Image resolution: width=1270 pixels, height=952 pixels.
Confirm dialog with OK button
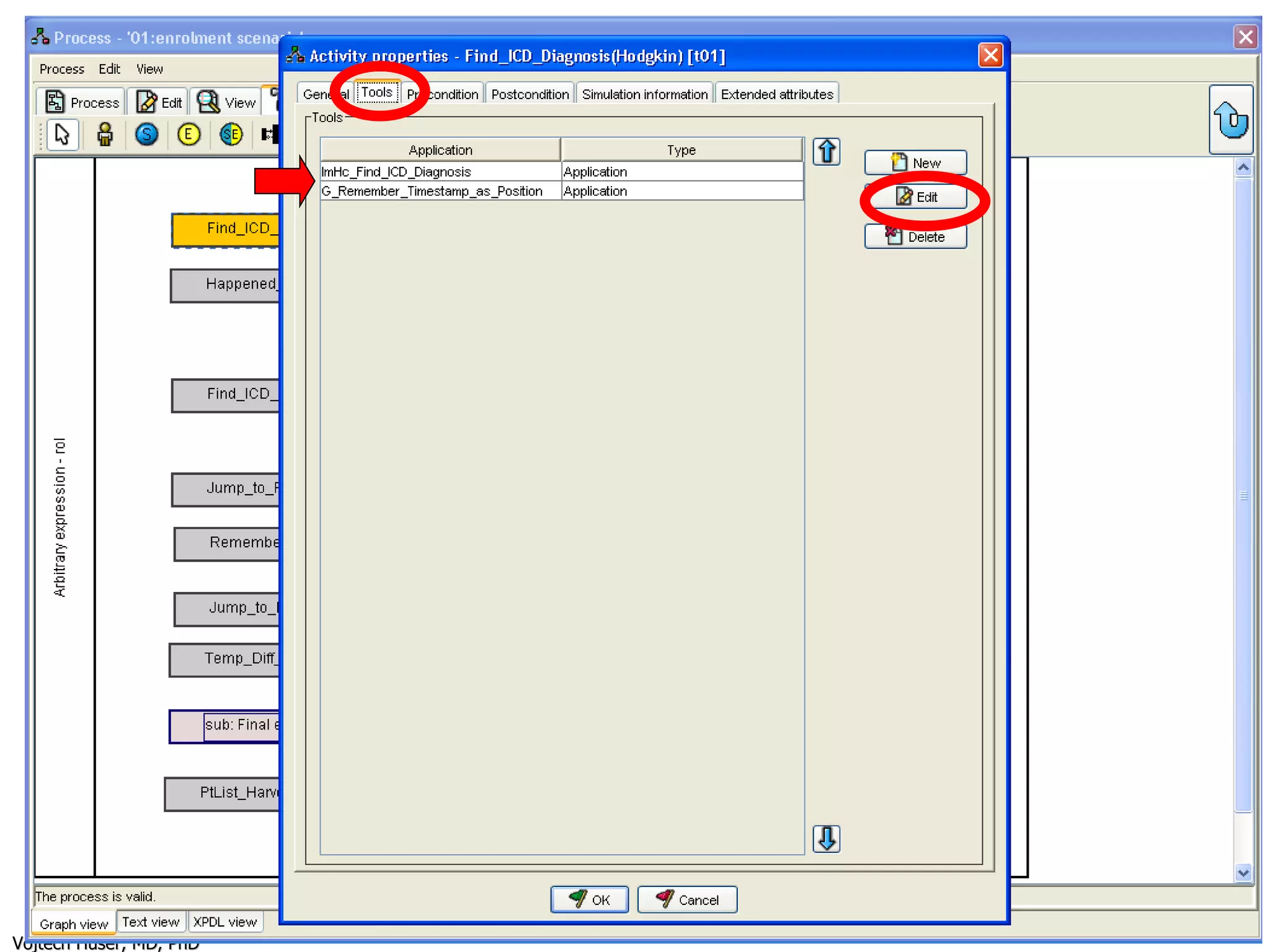tap(589, 899)
